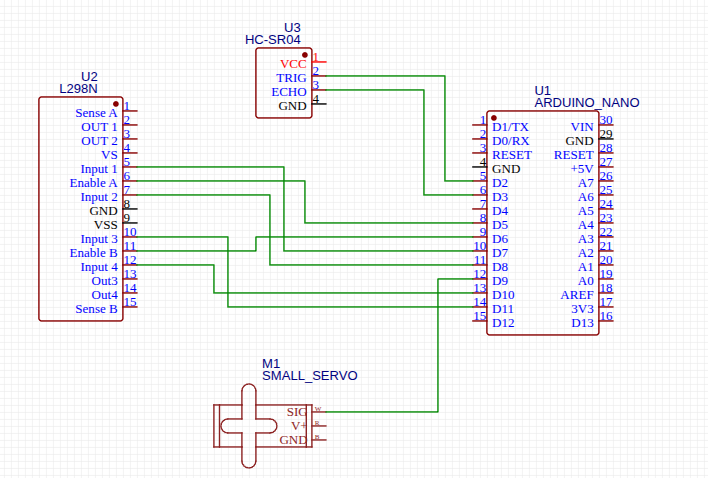Click the VS pin on L298N

click(x=109, y=155)
